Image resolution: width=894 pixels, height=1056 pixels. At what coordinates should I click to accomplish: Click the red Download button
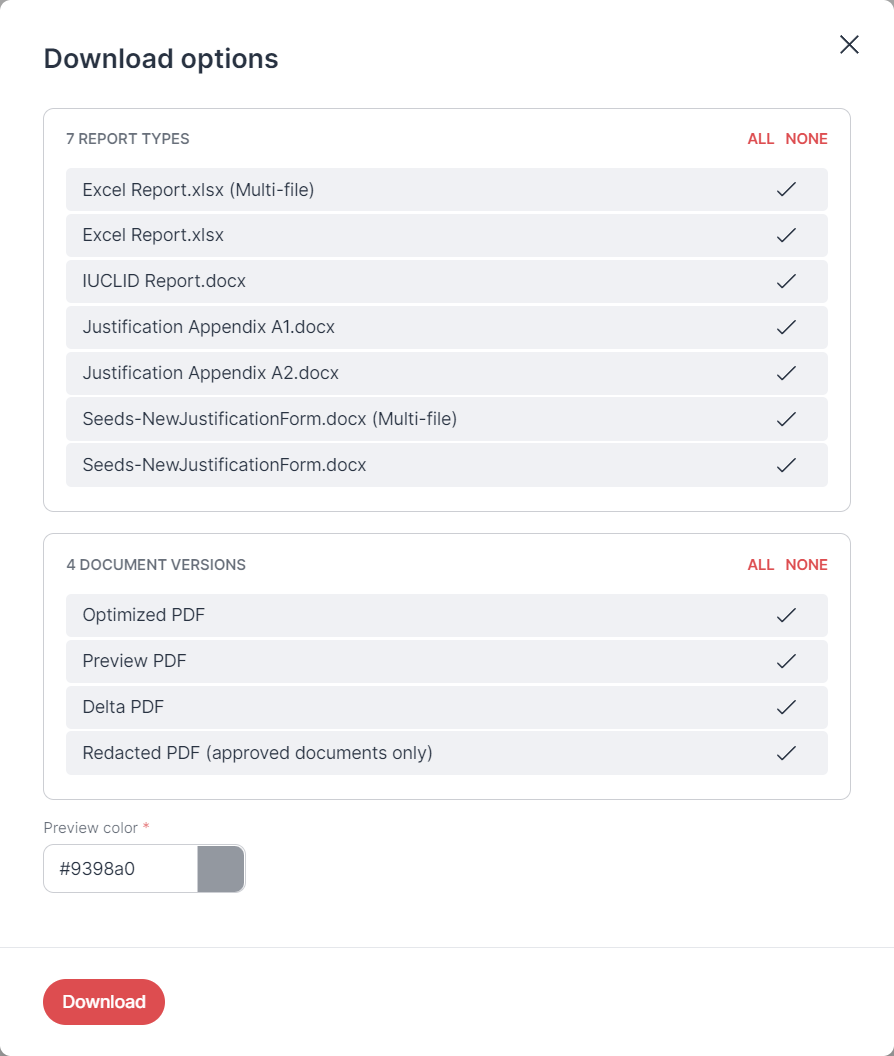104,1001
